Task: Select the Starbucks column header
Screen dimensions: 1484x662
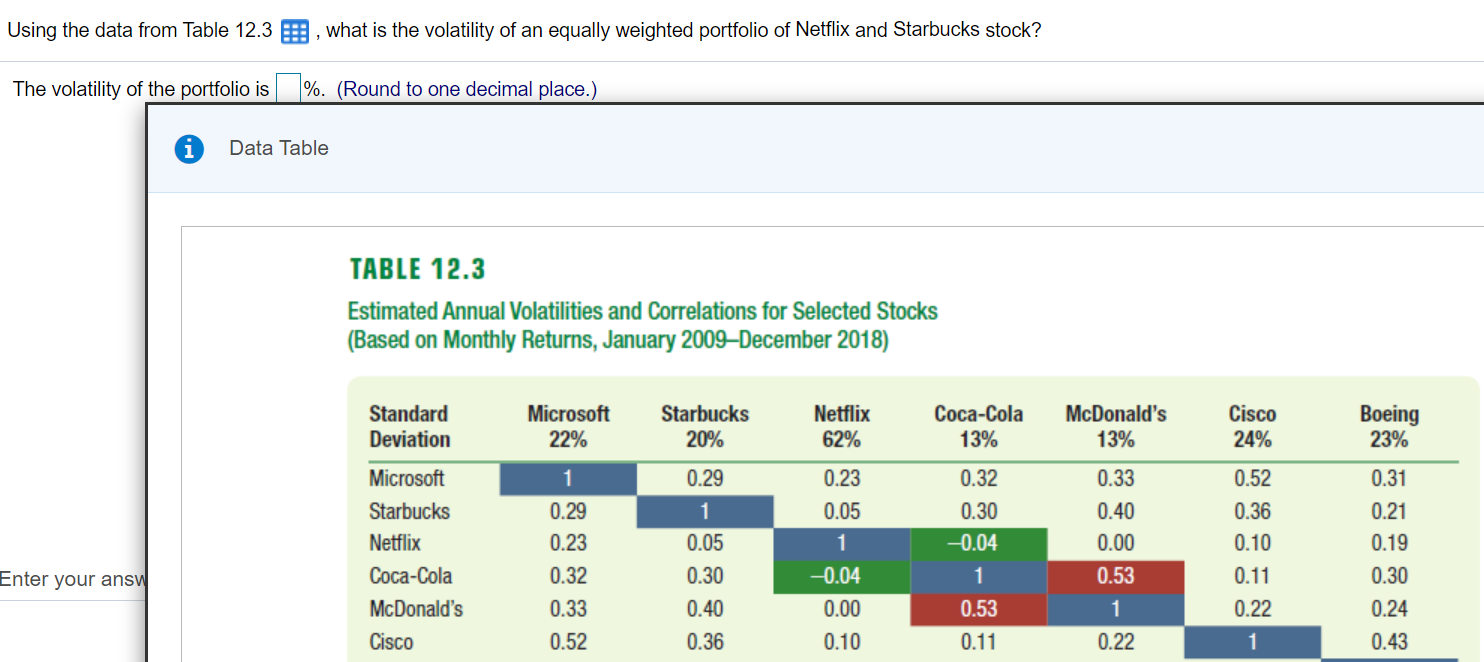Action: click(x=704, y=413)
